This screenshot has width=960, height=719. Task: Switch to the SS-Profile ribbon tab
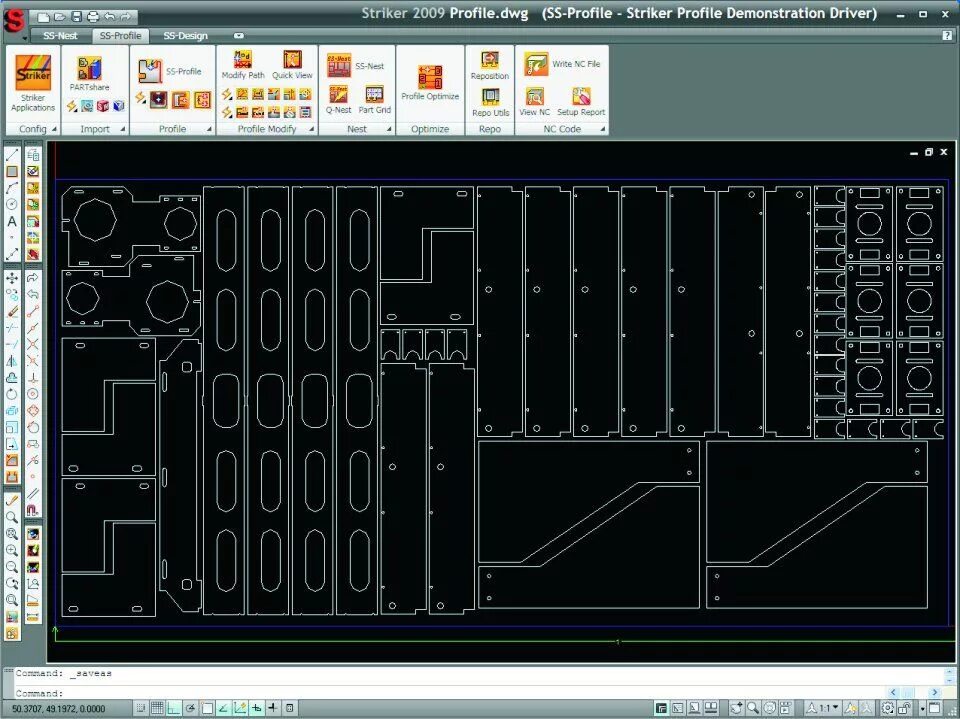click(x=121, y=36)
